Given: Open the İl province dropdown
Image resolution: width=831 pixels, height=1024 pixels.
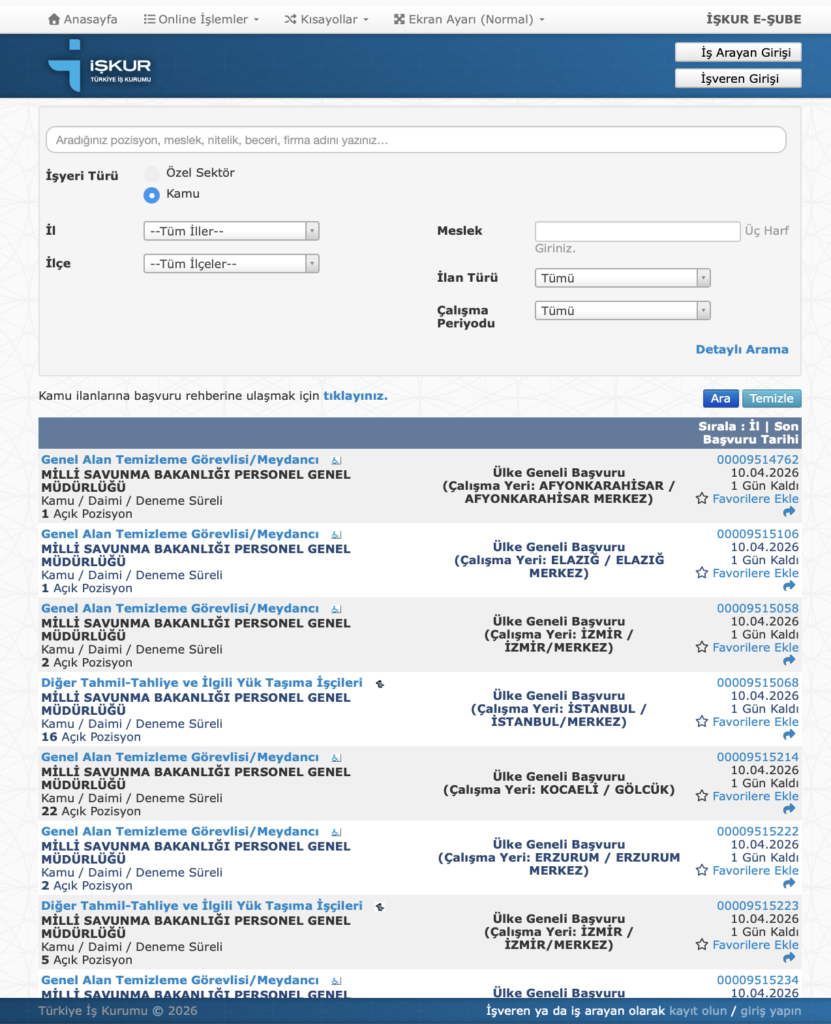Looking at the screenshot, I should pos(231,231).
